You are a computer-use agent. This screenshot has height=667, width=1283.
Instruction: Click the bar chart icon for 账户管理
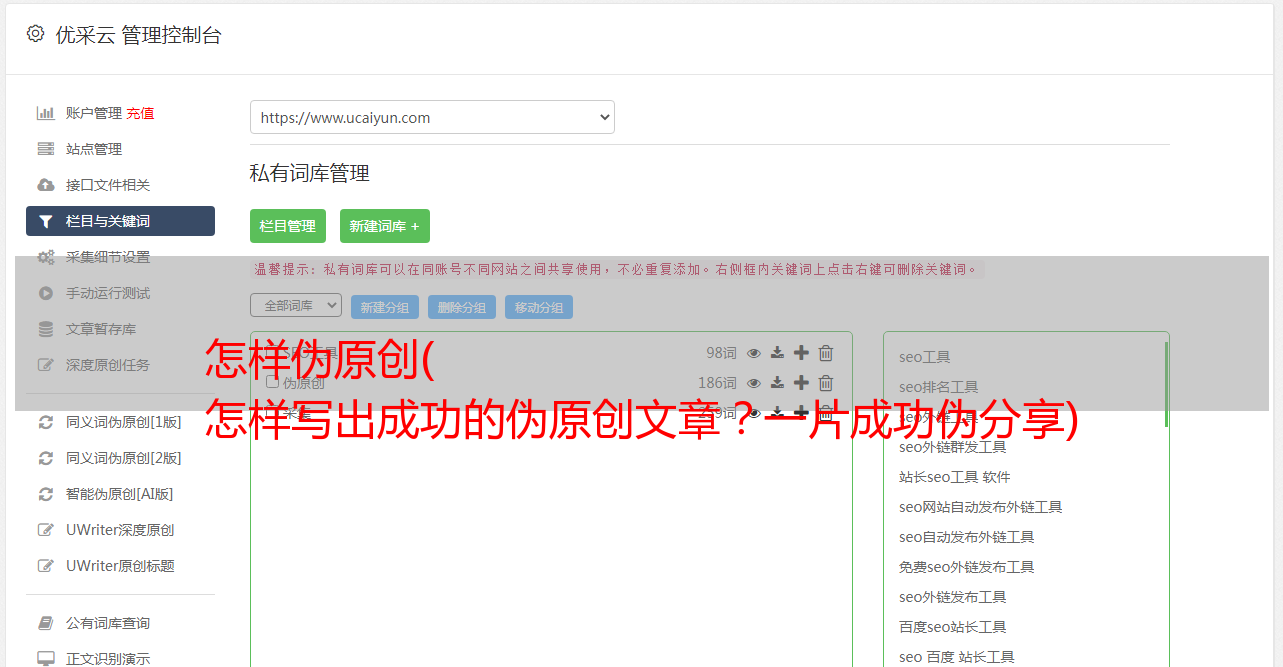coord(46,113)
